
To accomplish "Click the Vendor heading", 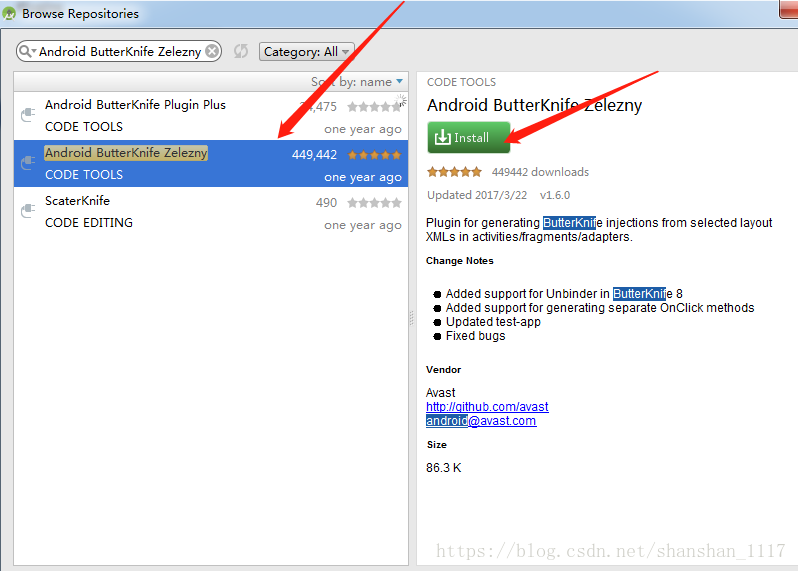I will [x=443, y=369].
